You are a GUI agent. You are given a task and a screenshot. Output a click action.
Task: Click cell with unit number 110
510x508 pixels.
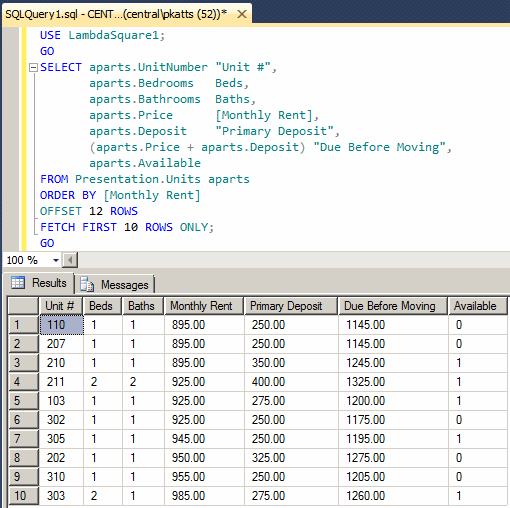[x=62, y=325]
